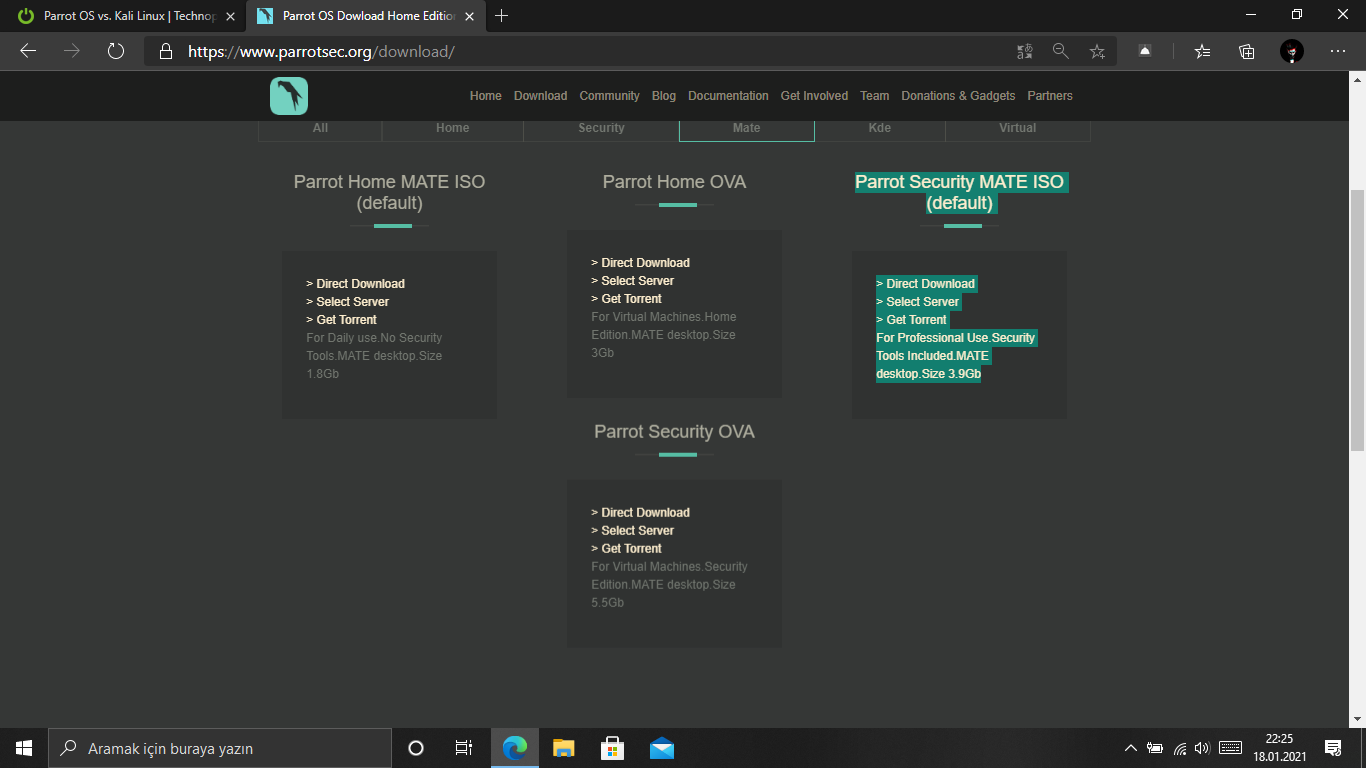Viewport: 1366px width, 768px height.
Task: Click Select Server for Parrot Security MATE ISO
Action: point(918,302)
